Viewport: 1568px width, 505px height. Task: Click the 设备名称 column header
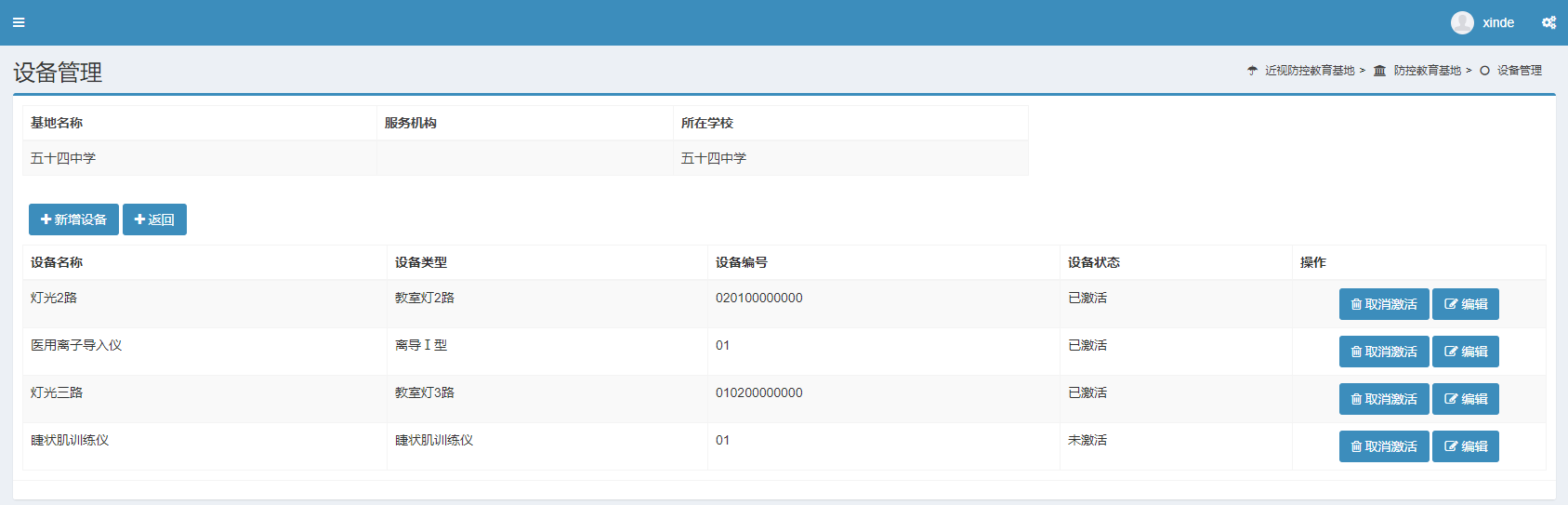tap(57, 262)
